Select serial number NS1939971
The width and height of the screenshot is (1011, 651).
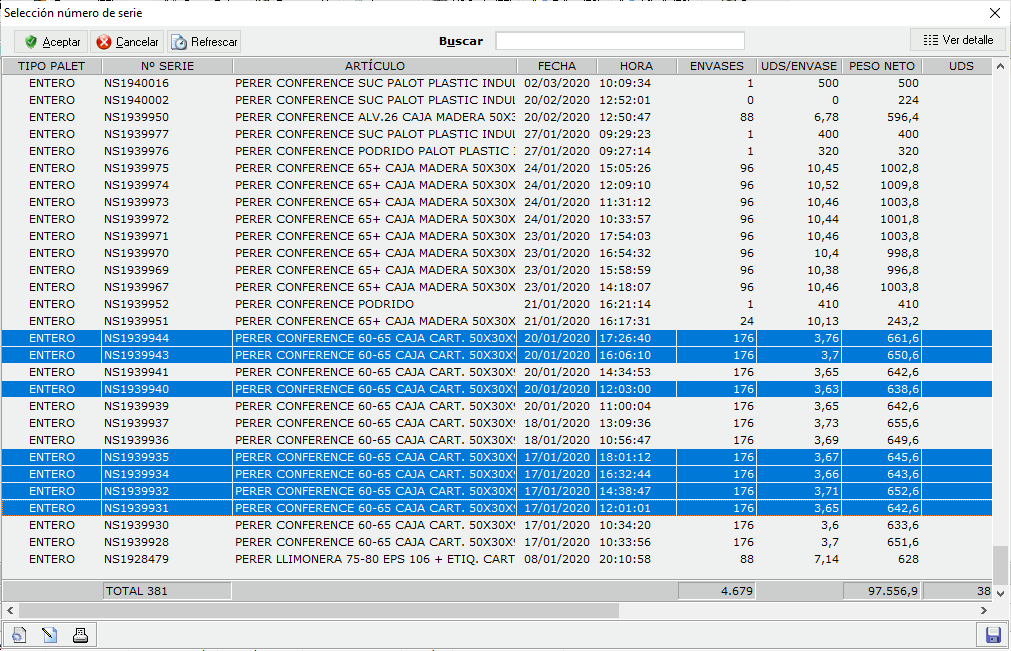click(x=136, y=236)
